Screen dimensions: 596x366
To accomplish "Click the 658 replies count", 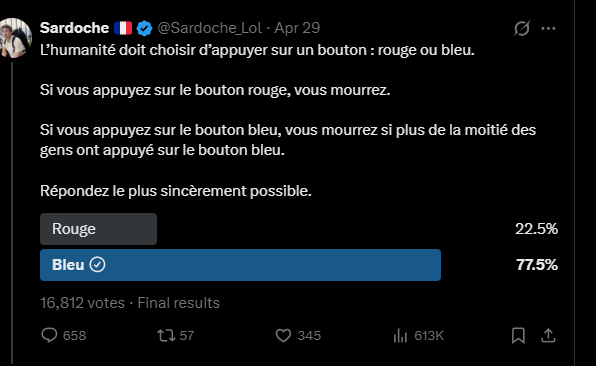I will [x=74, y=336].
